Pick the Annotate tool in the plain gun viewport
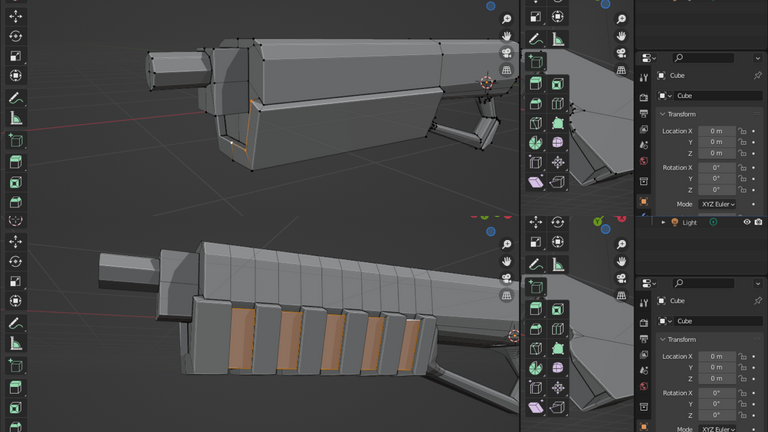 tap(16, 98)
